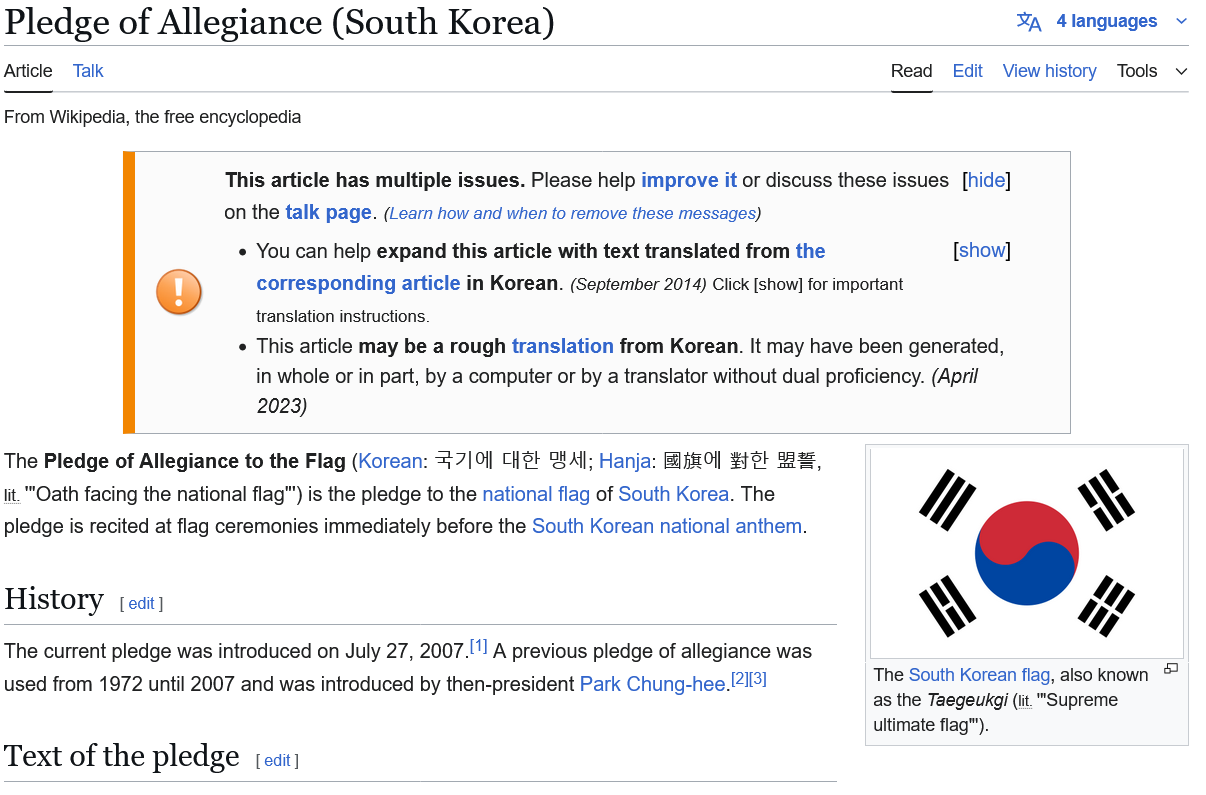
Task: Open the 'Park Chung-hee' link
Action: [x=652, y=684]
